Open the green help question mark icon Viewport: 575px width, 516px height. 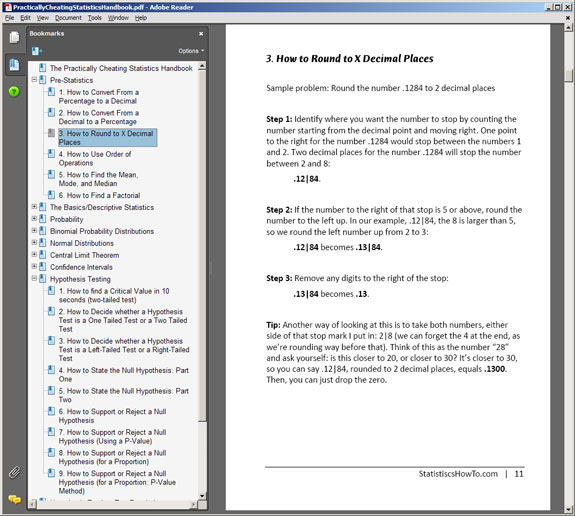tap(14, 91)
